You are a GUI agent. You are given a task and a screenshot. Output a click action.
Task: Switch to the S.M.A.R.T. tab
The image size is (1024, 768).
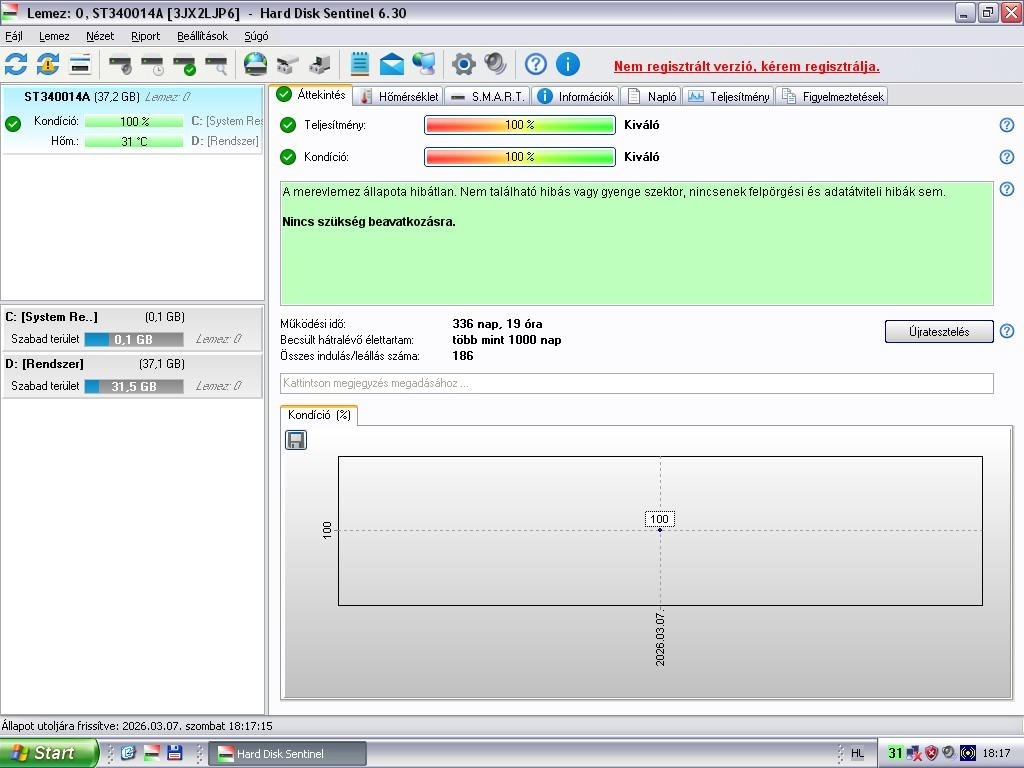pyautogui.click(x=488, y=97)
